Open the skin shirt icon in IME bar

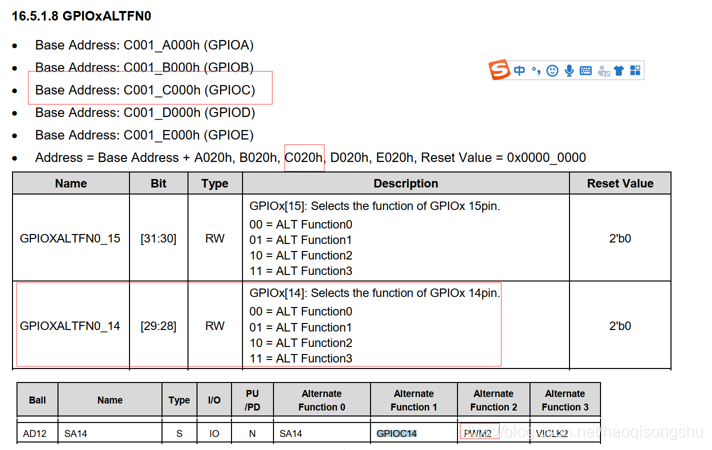pyautogui.click(x=619, y=70)
